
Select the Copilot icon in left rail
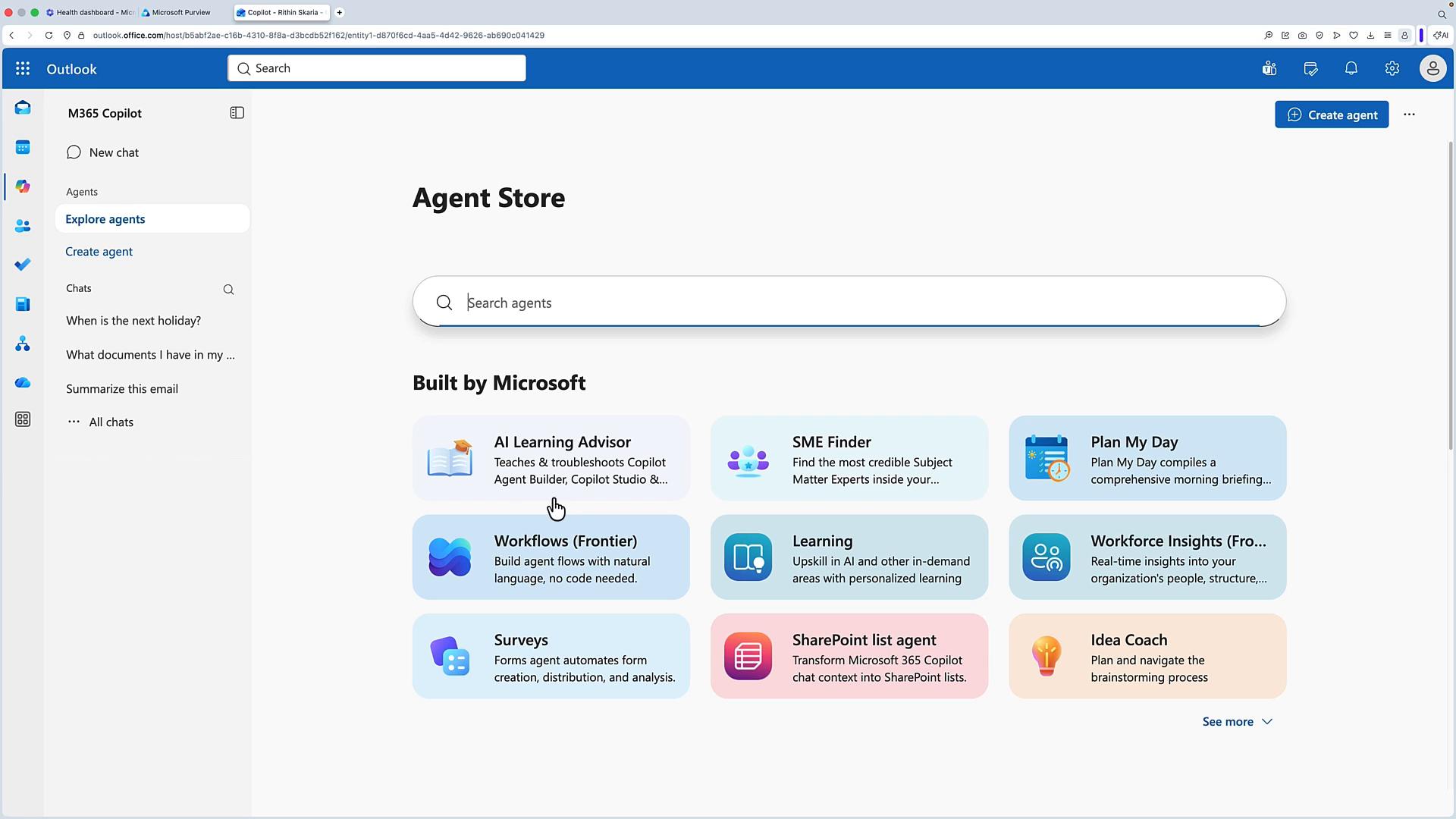(23, 187)
